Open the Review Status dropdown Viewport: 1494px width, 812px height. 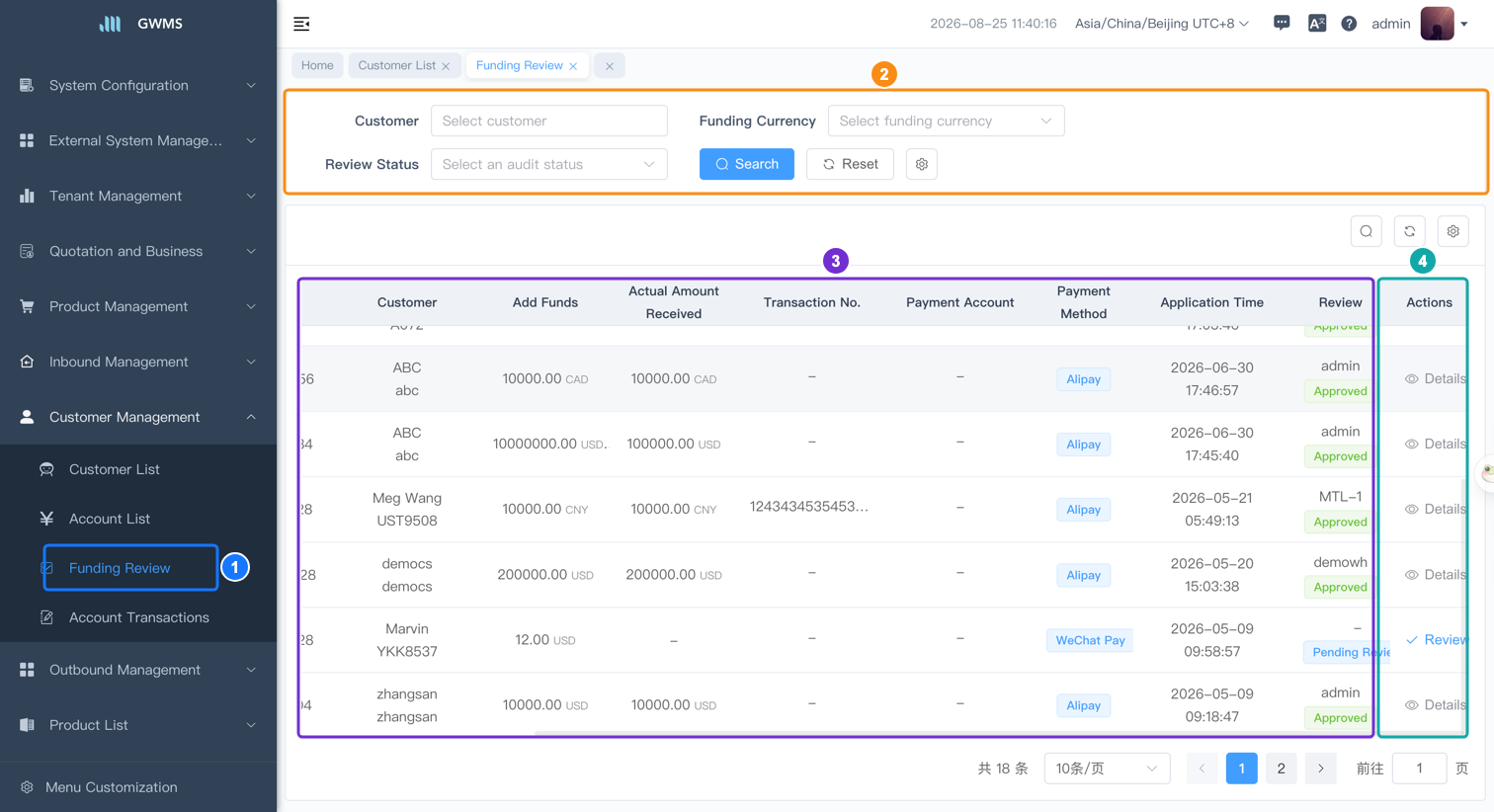549,164
